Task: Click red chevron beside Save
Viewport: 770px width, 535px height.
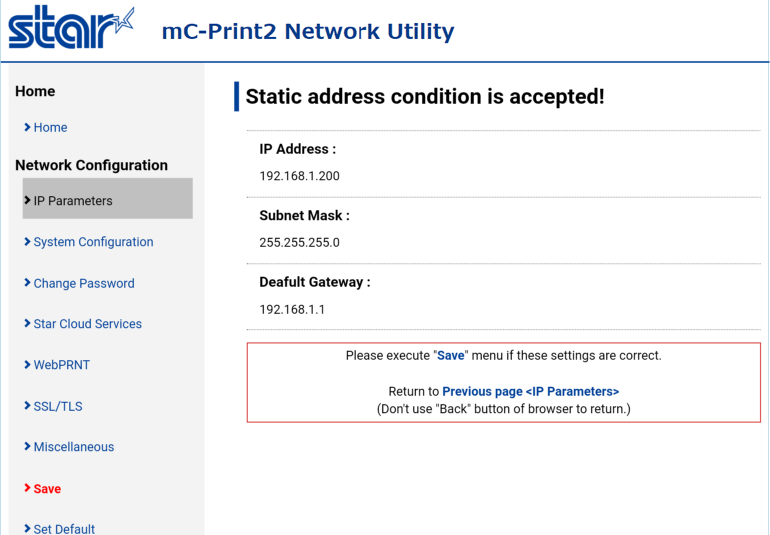Action: 27,489
